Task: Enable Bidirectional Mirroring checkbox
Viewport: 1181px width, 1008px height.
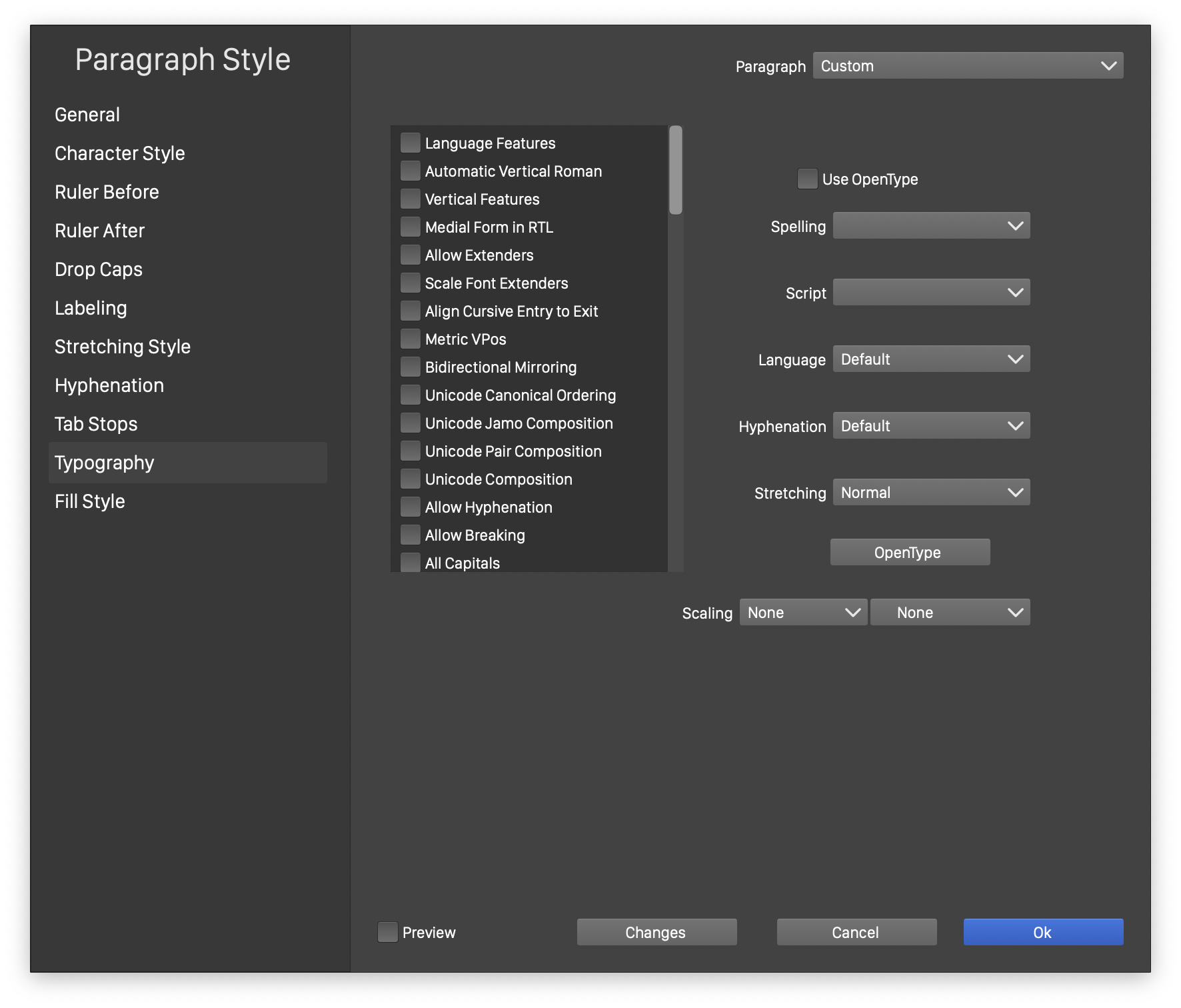Action: tap(410, 367)
